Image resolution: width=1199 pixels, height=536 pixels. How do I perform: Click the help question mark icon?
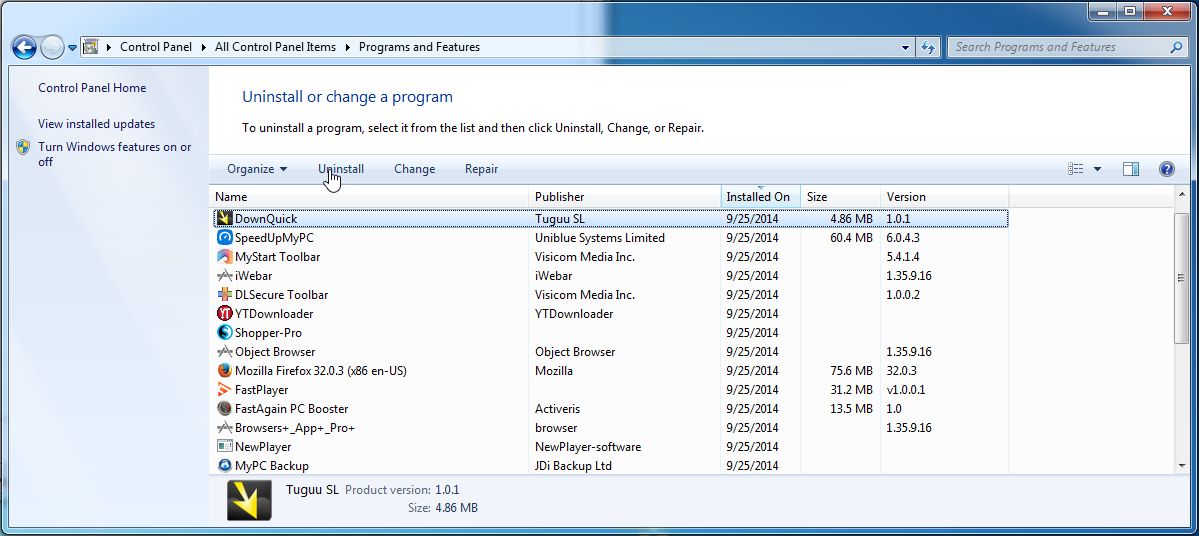1166,169
